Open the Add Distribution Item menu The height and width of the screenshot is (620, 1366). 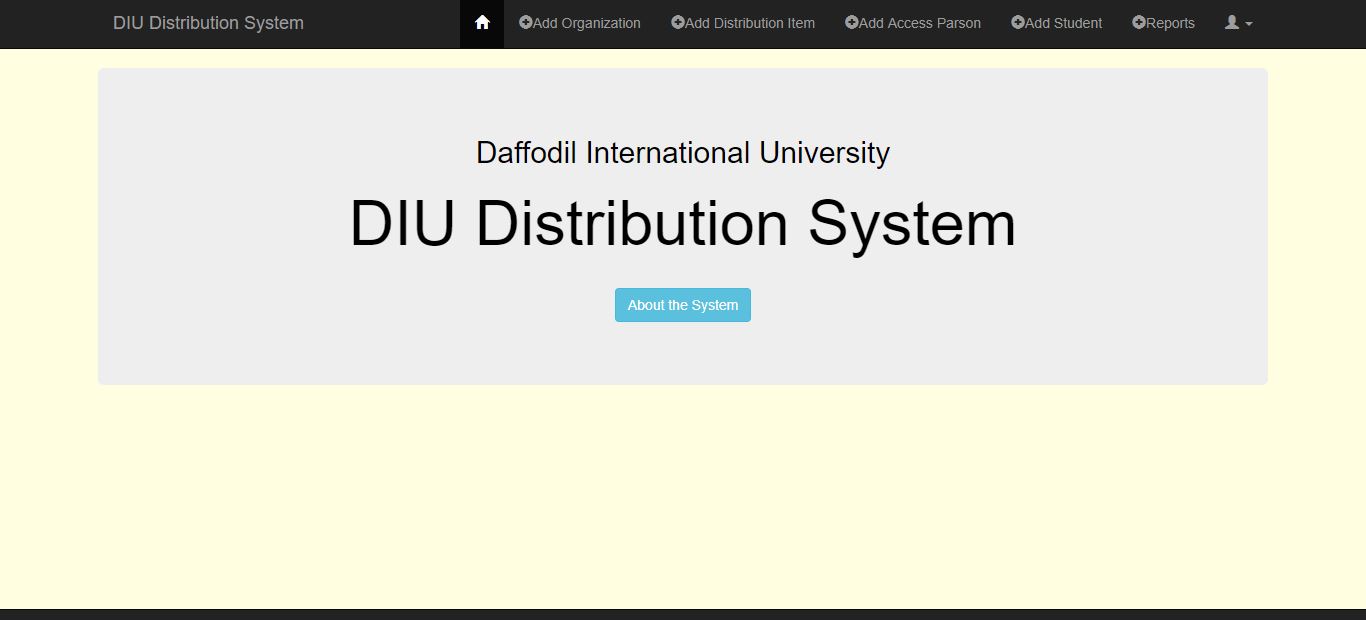pos(743,23)
